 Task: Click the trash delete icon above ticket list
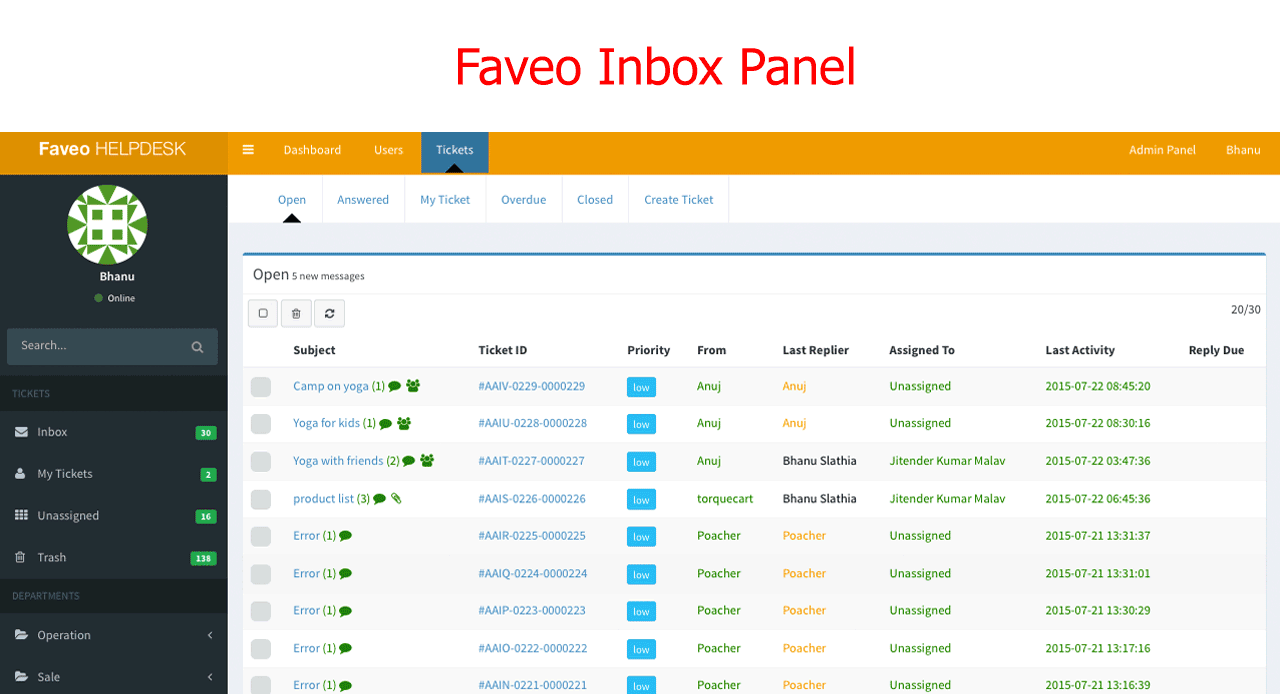point(296,313)
